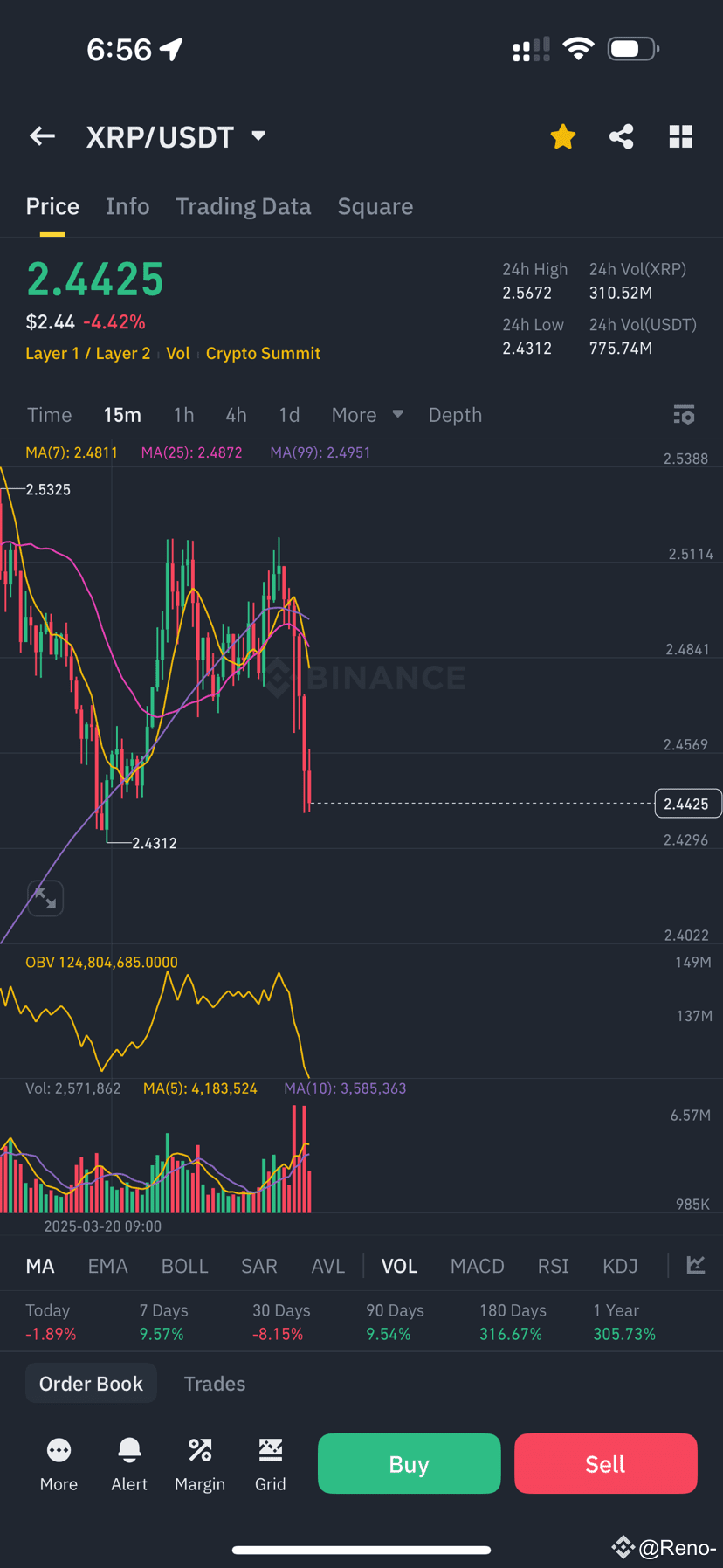Screen dimensions: 723x1568
Task: Tap the Today -1.89% performance
Action: pyautogui.click(x=51, y=1322)
